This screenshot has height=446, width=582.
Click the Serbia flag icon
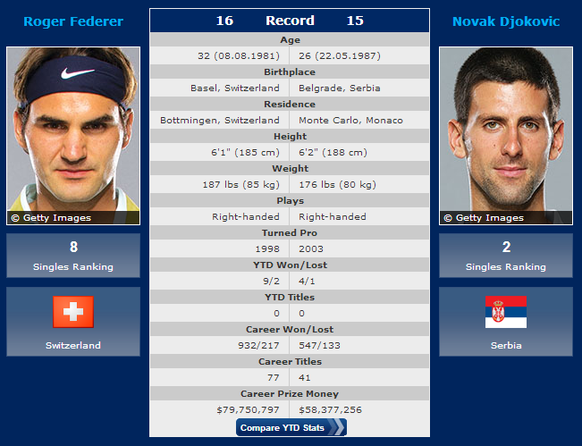pos(506,312)
